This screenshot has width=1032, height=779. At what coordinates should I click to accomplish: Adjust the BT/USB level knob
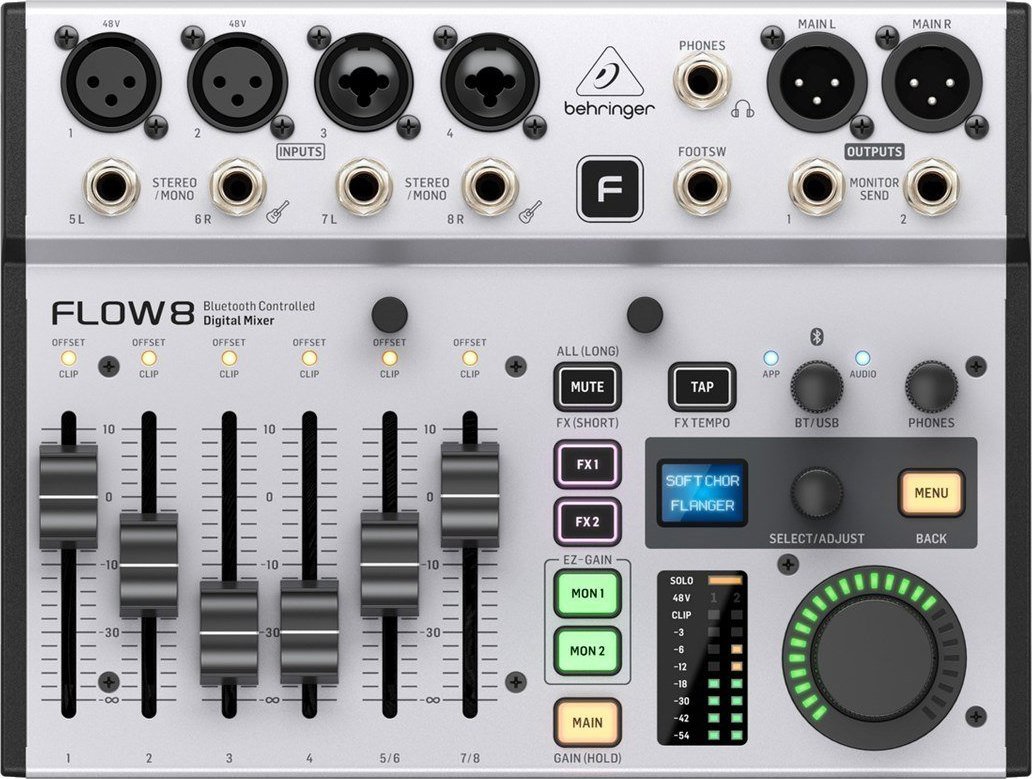click(x=815, y=388)
